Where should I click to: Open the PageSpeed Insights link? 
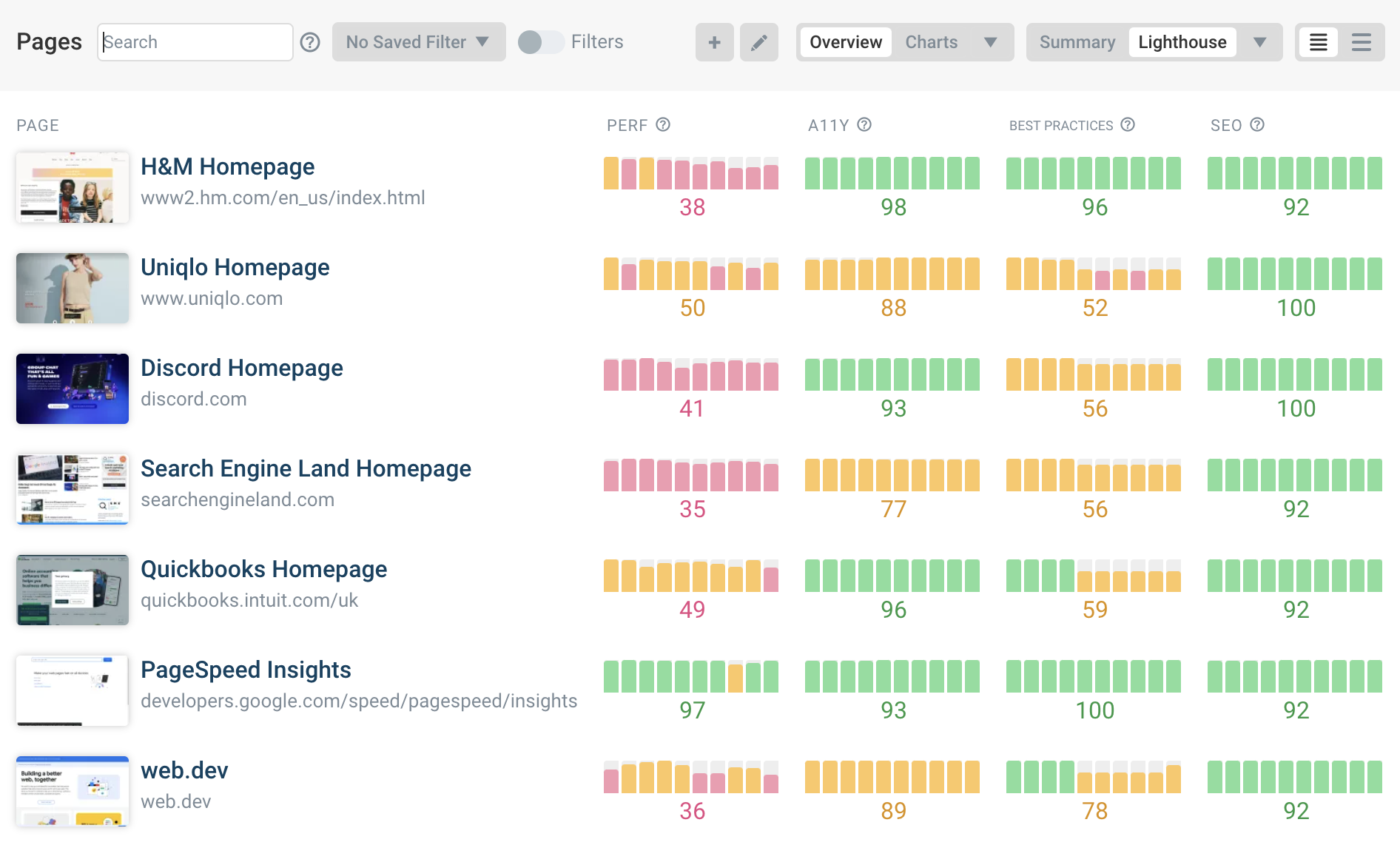point(246,670)
